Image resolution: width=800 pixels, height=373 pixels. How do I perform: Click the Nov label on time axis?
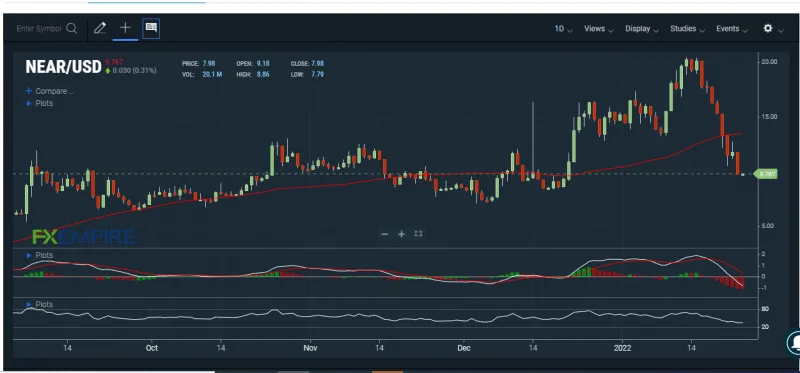point(310,348)
